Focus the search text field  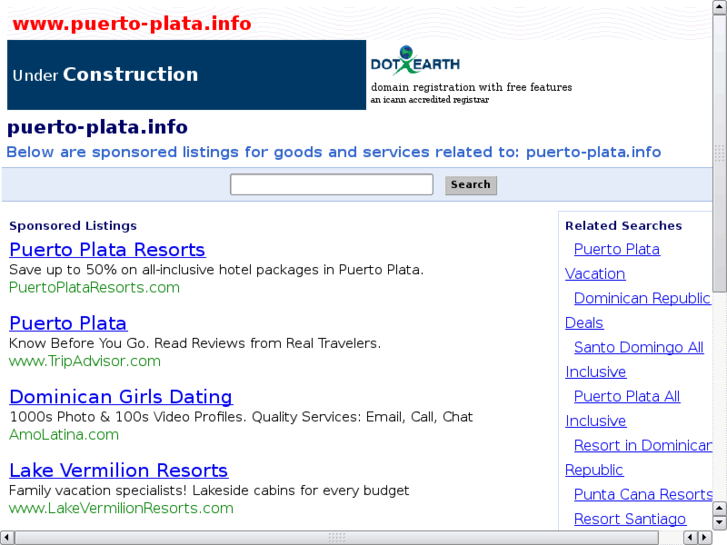[x=332, y=185]
